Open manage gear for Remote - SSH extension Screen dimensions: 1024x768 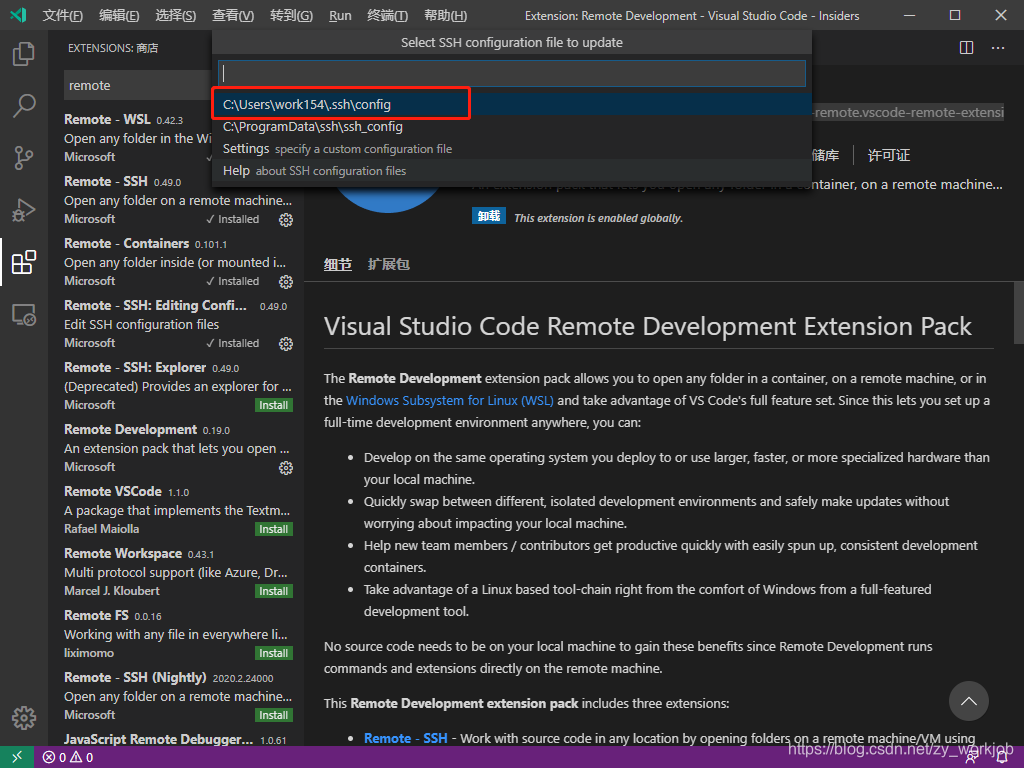pyautogui.click(x=286, y=220)
